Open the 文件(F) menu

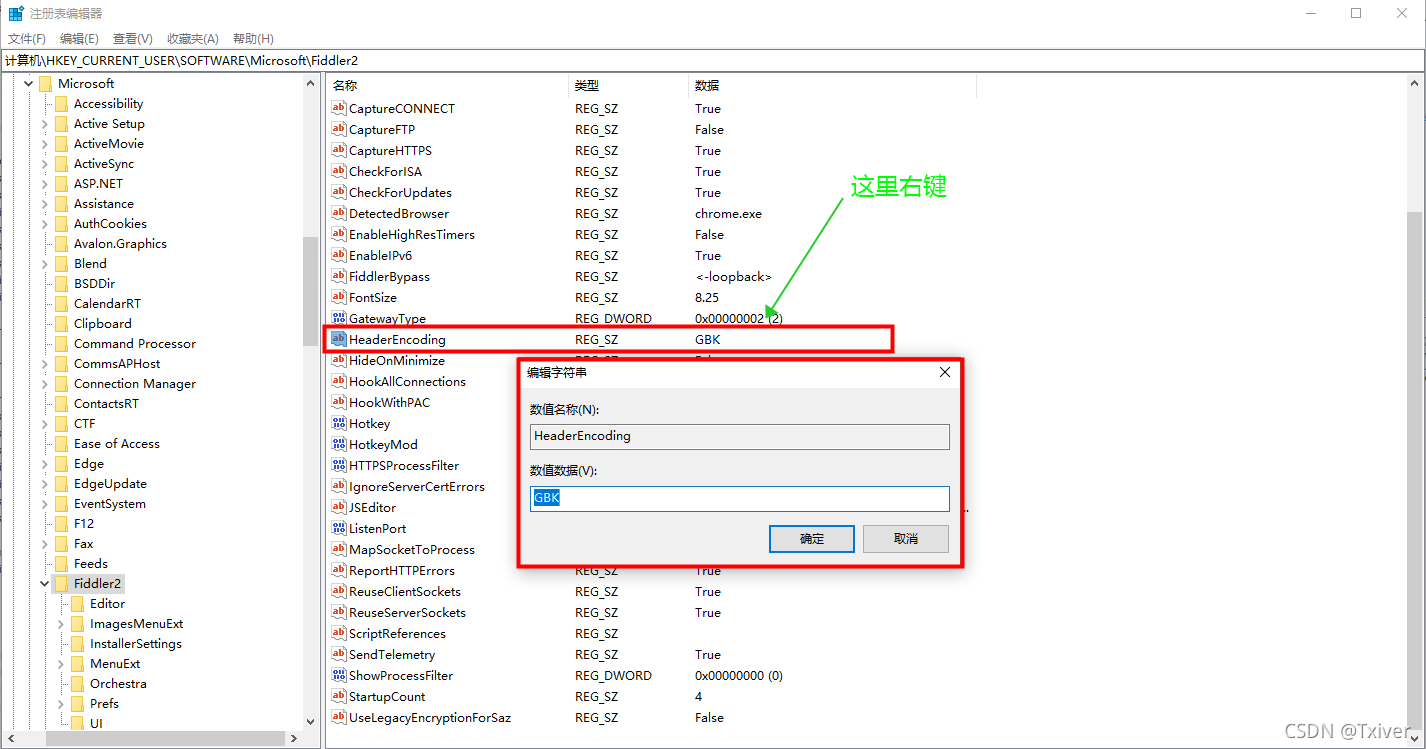[x=27, y=38]
